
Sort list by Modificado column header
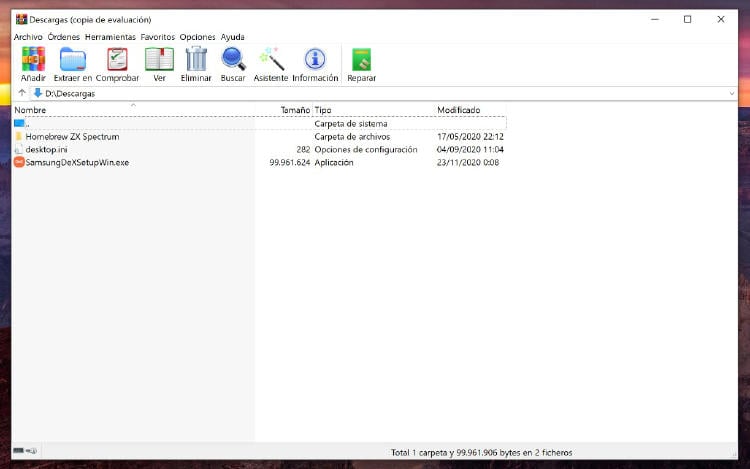458,110
